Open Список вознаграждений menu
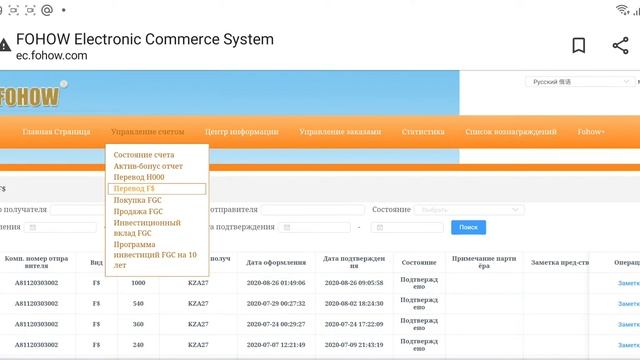This screenshot has height=360, width=640. [511, 132]
